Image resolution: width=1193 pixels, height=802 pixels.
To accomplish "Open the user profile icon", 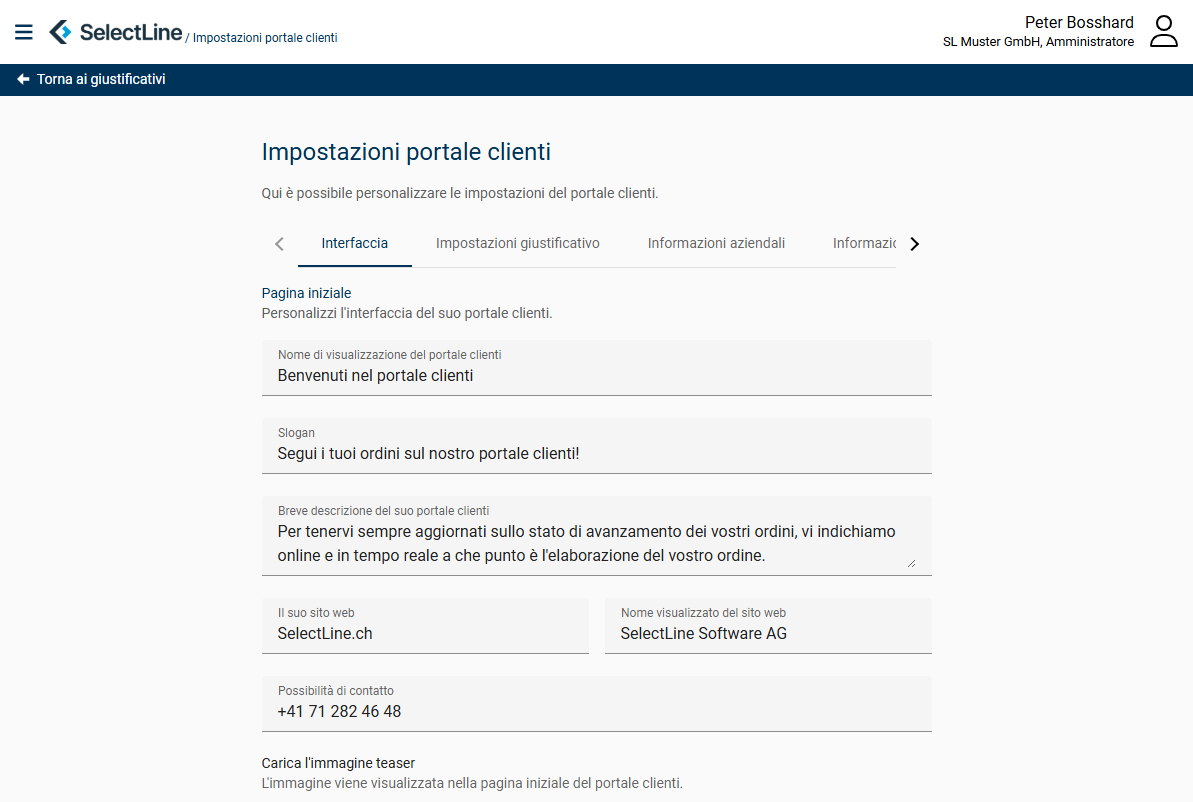I will [1163, 31].
